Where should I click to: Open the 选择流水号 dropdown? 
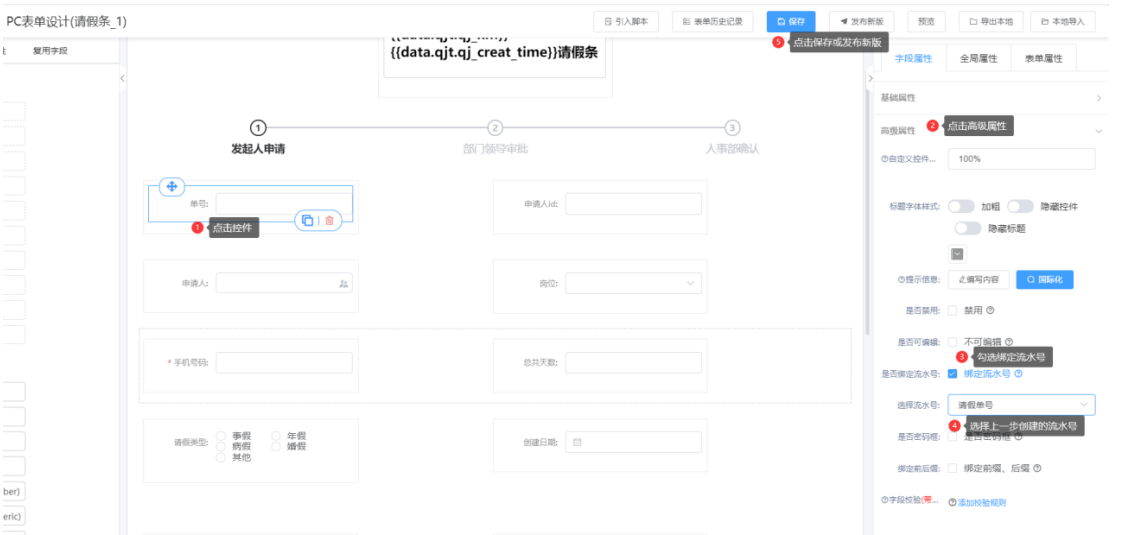coord(1022,405)
